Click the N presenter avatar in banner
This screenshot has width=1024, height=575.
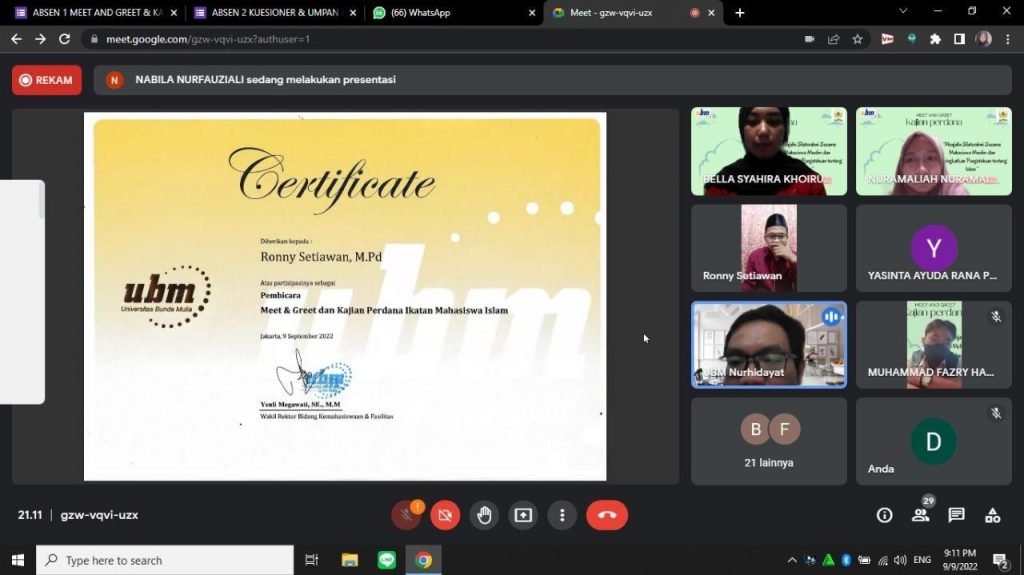[x=114, y=80]
